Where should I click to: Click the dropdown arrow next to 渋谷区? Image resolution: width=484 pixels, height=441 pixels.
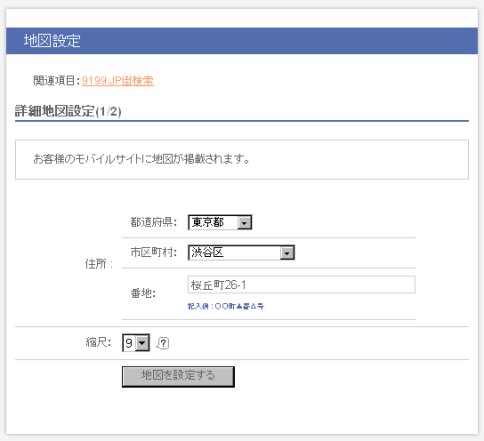pos(287,253)
